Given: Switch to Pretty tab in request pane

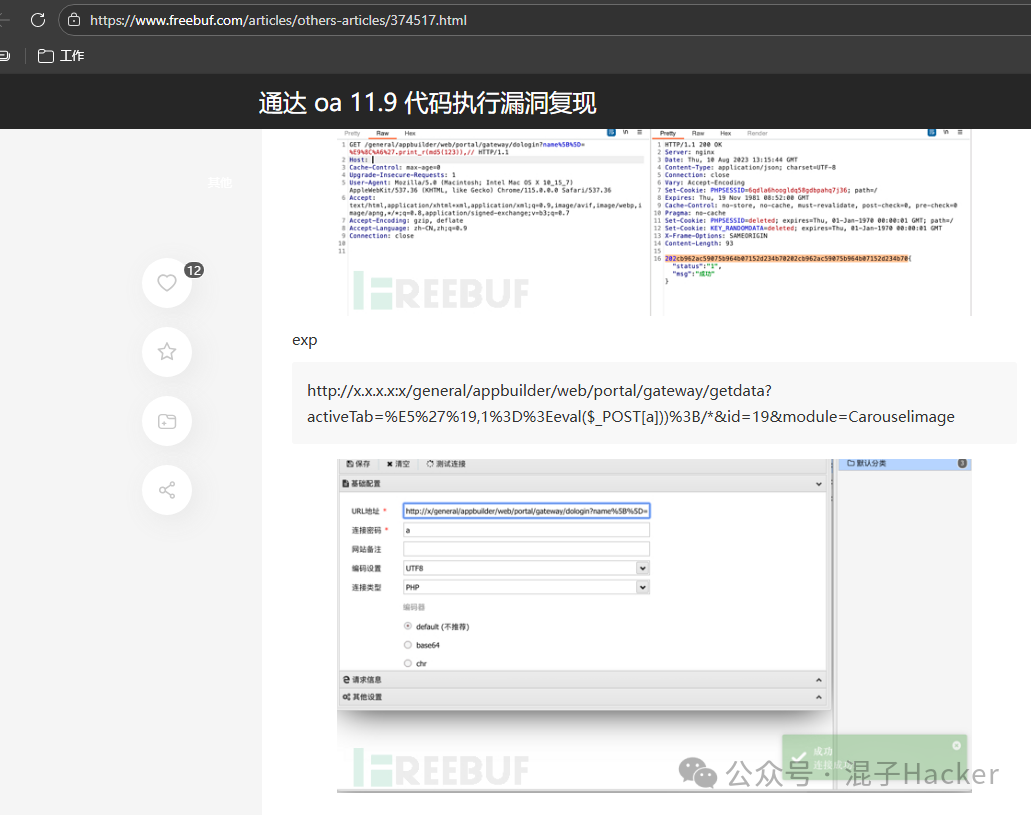Looking at the screenshot, I should [x=352, y=134].
